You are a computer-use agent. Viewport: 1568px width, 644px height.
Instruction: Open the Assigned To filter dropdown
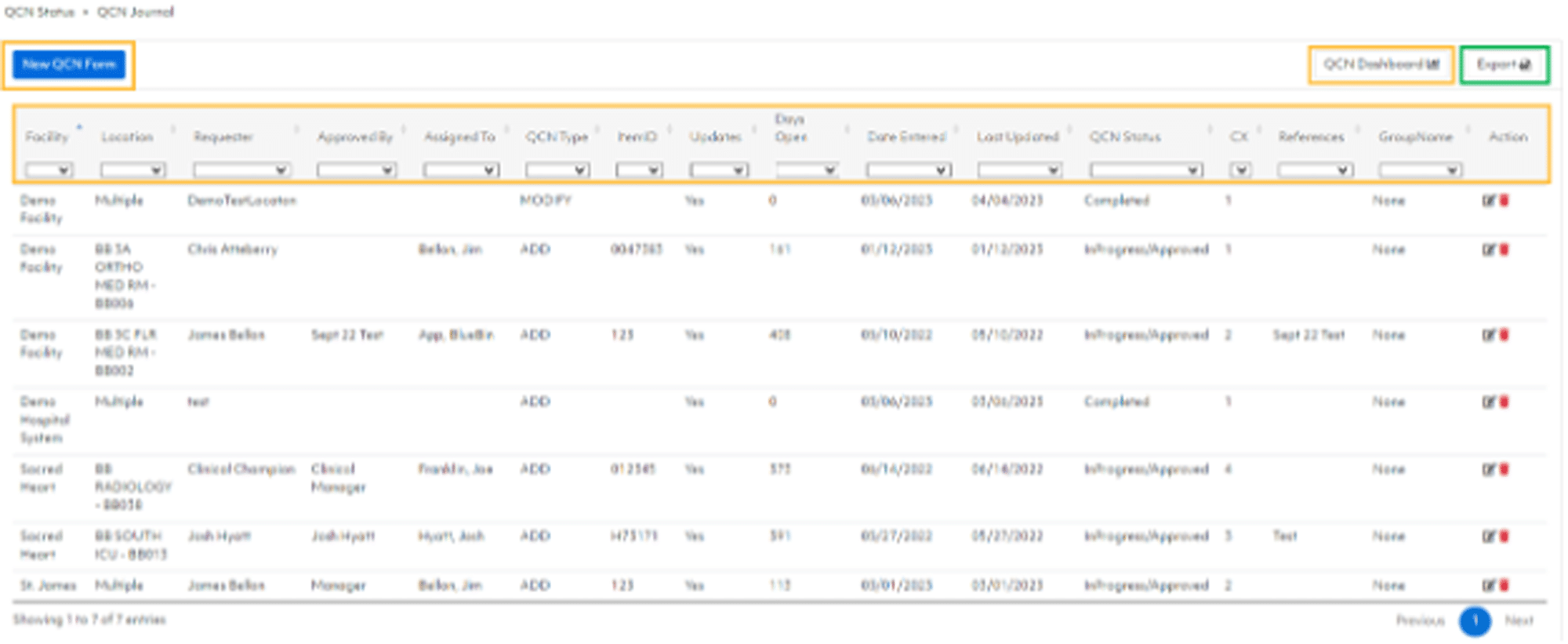pos(461,169)
